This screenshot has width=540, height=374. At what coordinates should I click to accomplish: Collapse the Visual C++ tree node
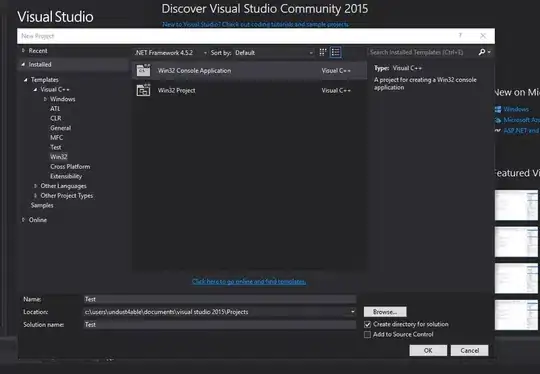(35, 90)
